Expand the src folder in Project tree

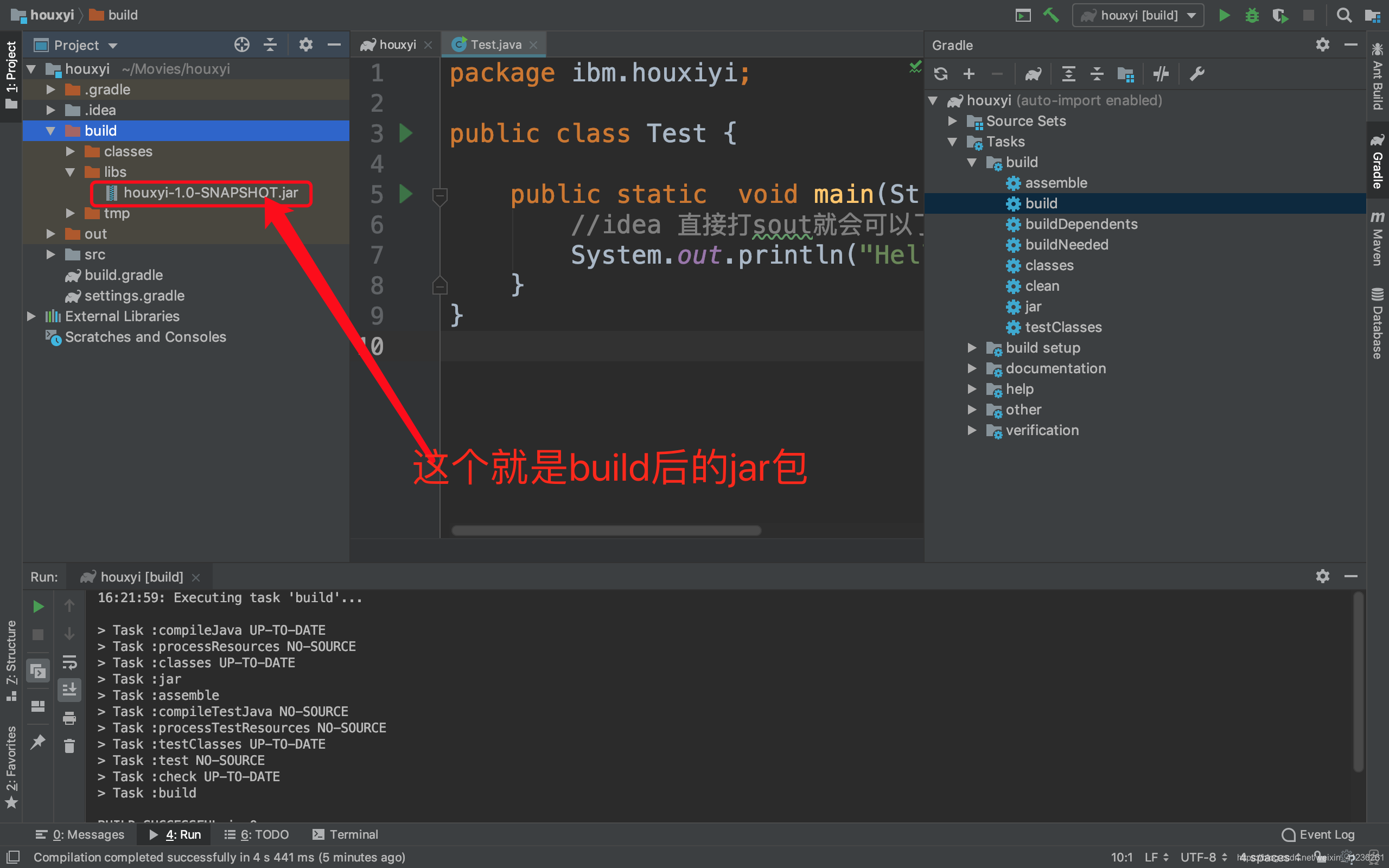point(51,254)
